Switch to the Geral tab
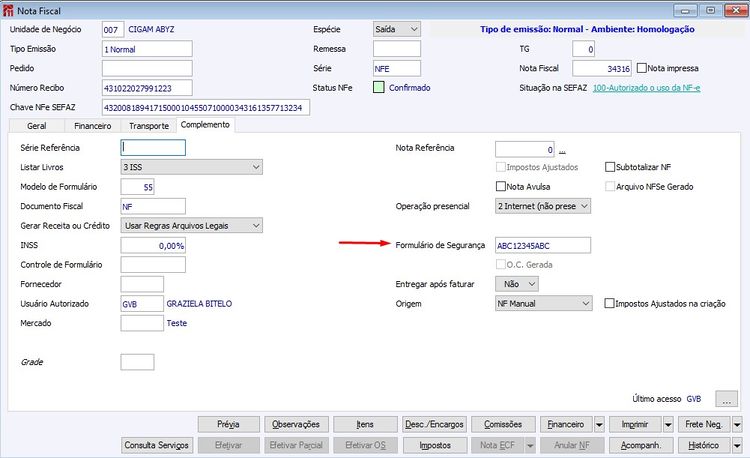This screenshot has width=750, height=458. point(37,126)
